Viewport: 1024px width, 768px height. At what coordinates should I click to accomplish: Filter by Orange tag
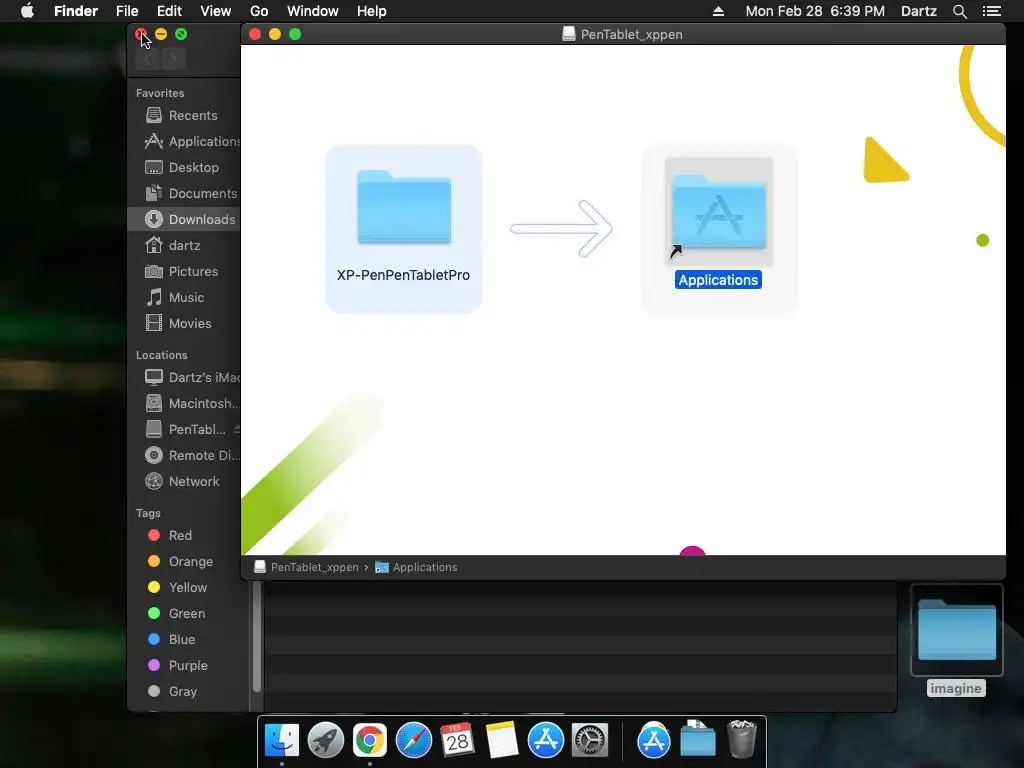click(184, 562)
